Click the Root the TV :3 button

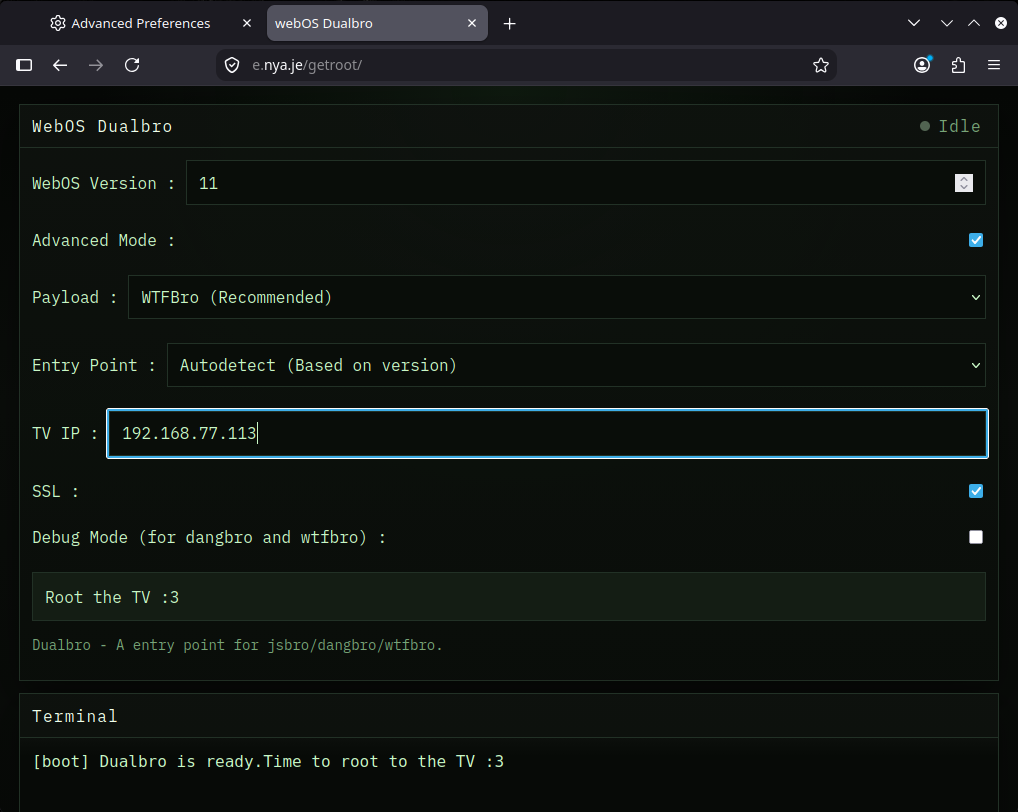pyautogui.click(x=509, y=597)
